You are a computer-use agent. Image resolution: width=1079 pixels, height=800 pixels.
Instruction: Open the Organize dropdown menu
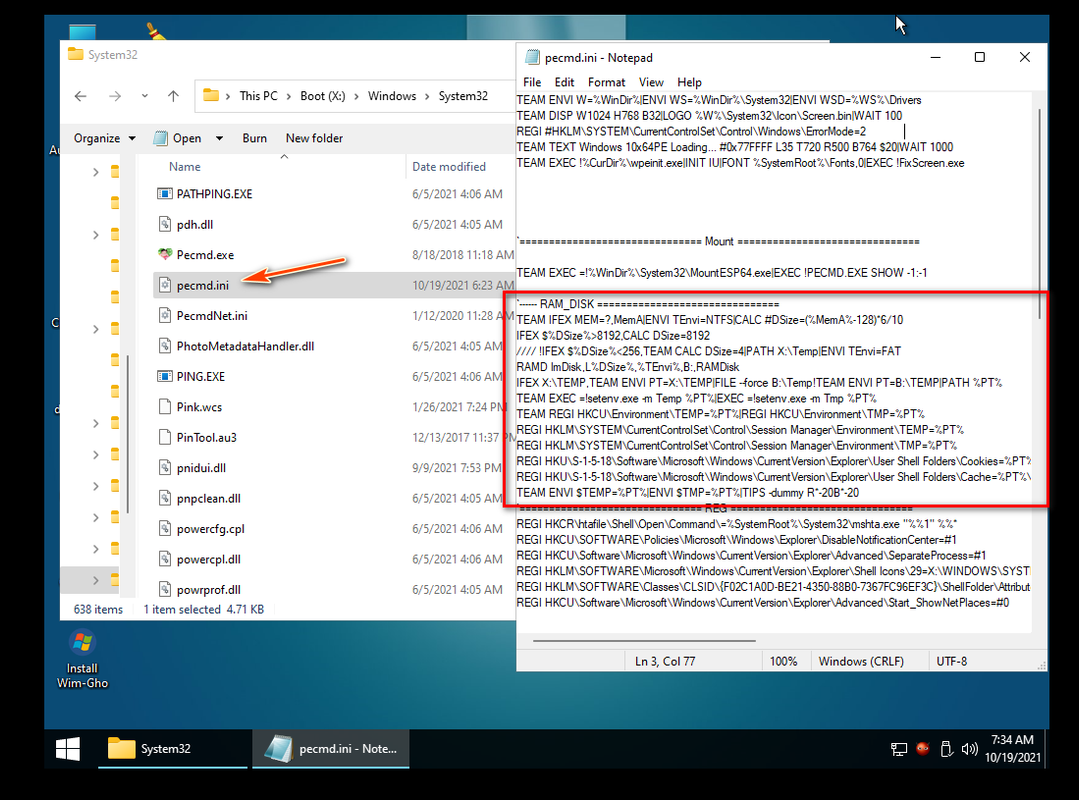105,138
